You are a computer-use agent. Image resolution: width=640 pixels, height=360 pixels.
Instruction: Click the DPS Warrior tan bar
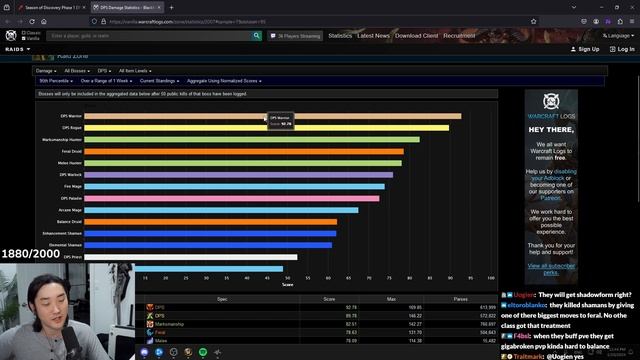(273, 116)
